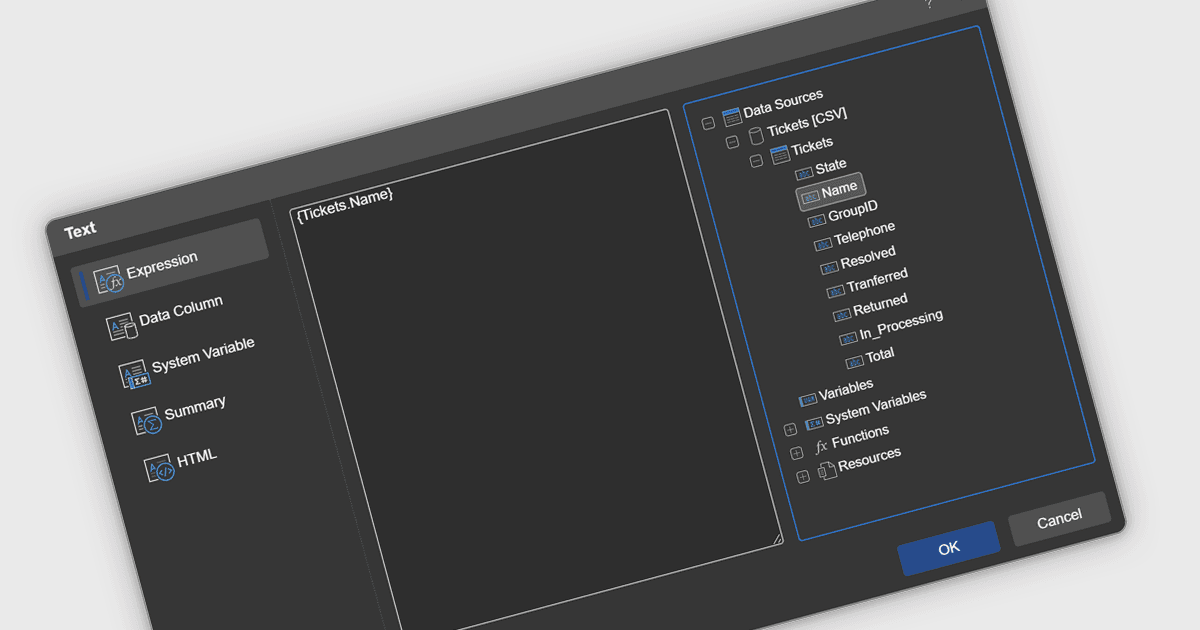The width and height of the screenshot is (1200, 630).
Task: Select the Total field
Action: pos(880,355)
